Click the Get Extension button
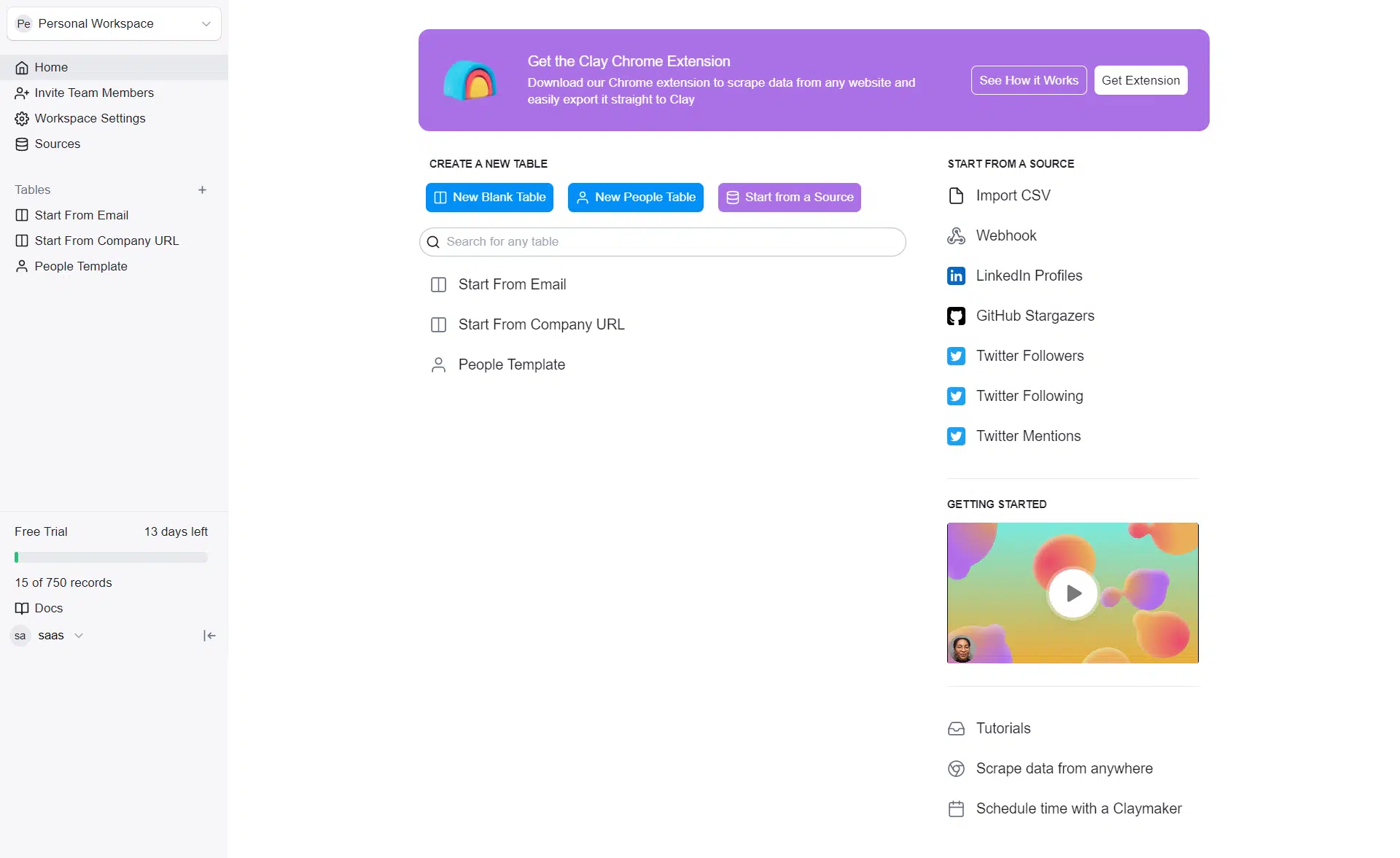The width and height of the screenshot is (1400, 858). click(1140, 80)
